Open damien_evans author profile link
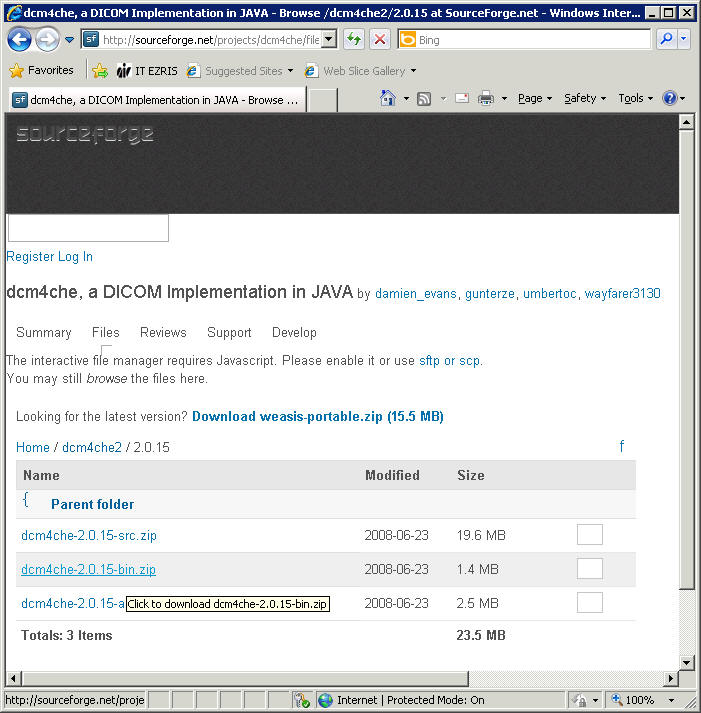The height and width of the screenshot is (713, 701). [416, 294]
